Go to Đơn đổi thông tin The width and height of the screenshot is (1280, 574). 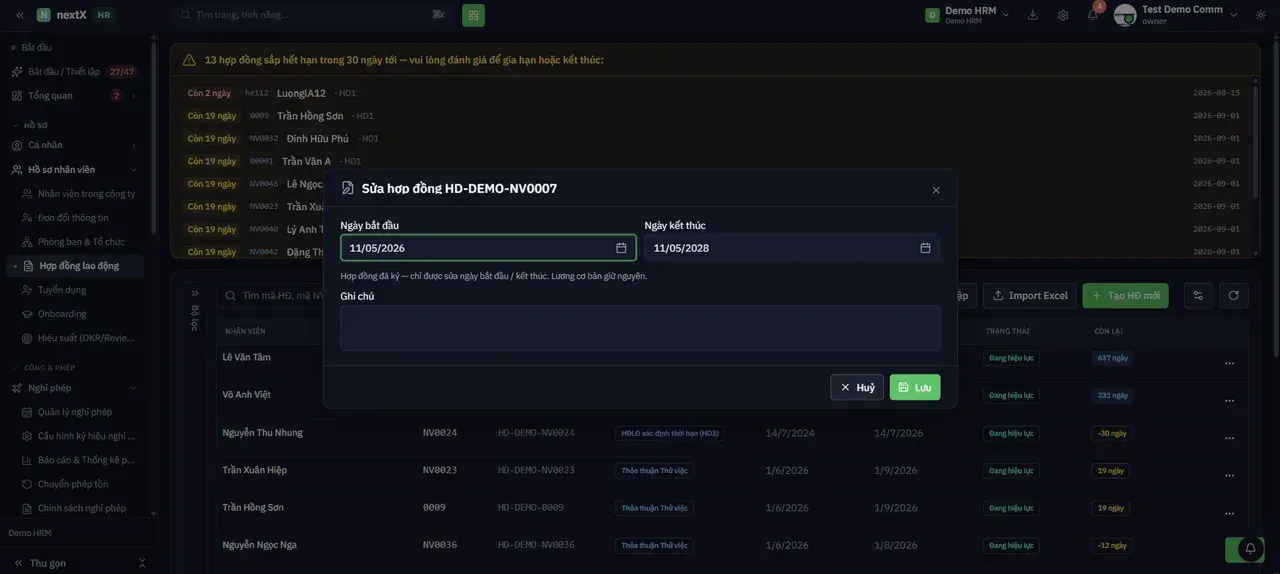tap(73, 218)
